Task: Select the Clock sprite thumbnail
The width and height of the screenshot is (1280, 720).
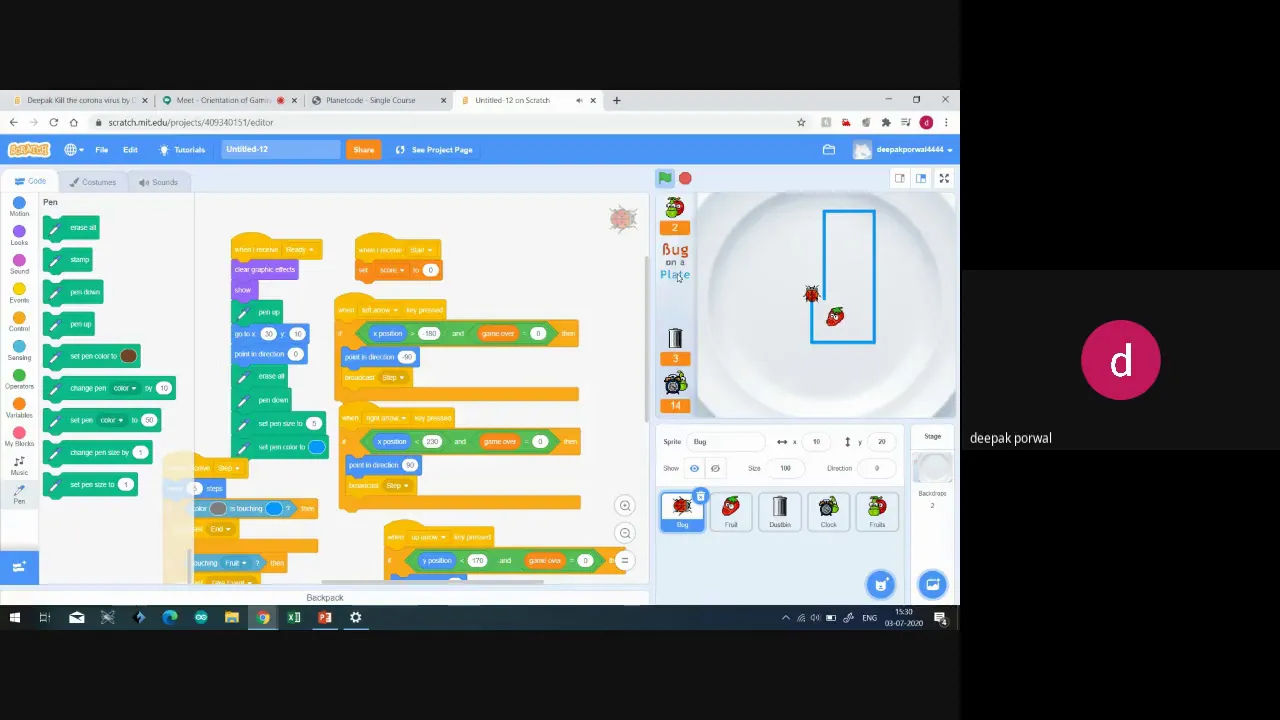Action: point(828,511)
